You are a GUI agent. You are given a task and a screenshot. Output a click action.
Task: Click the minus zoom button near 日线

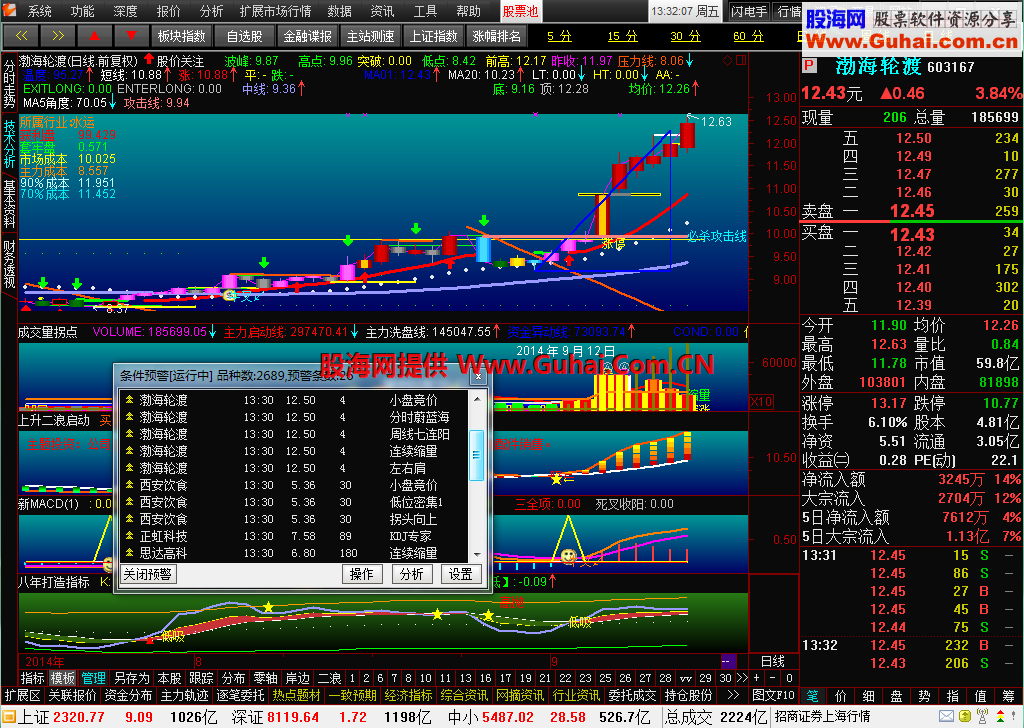click(773, 678)
